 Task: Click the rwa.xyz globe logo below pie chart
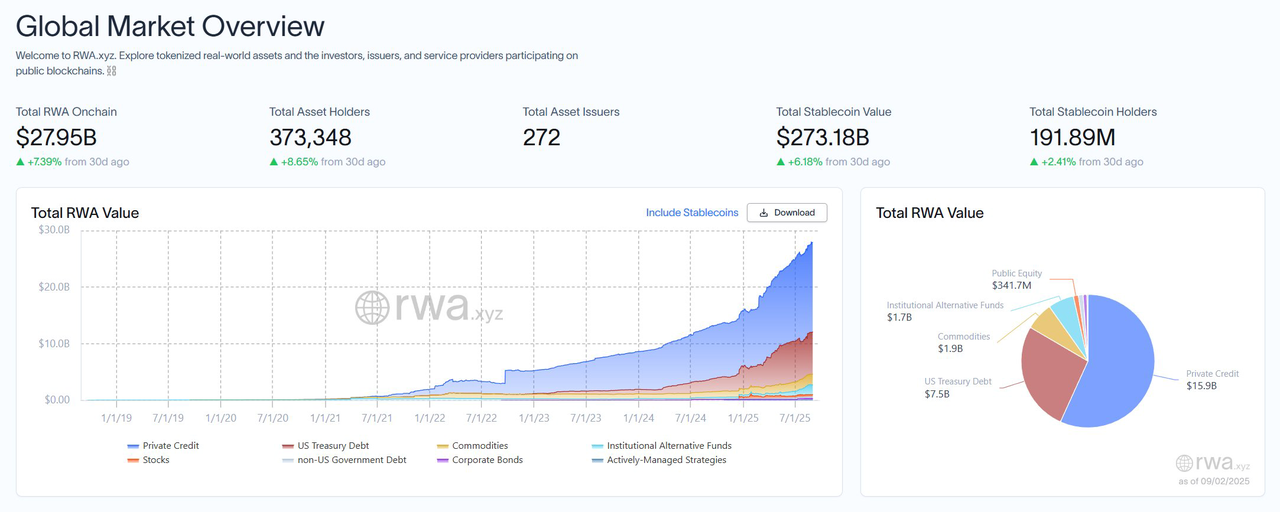coord(1184,463)
